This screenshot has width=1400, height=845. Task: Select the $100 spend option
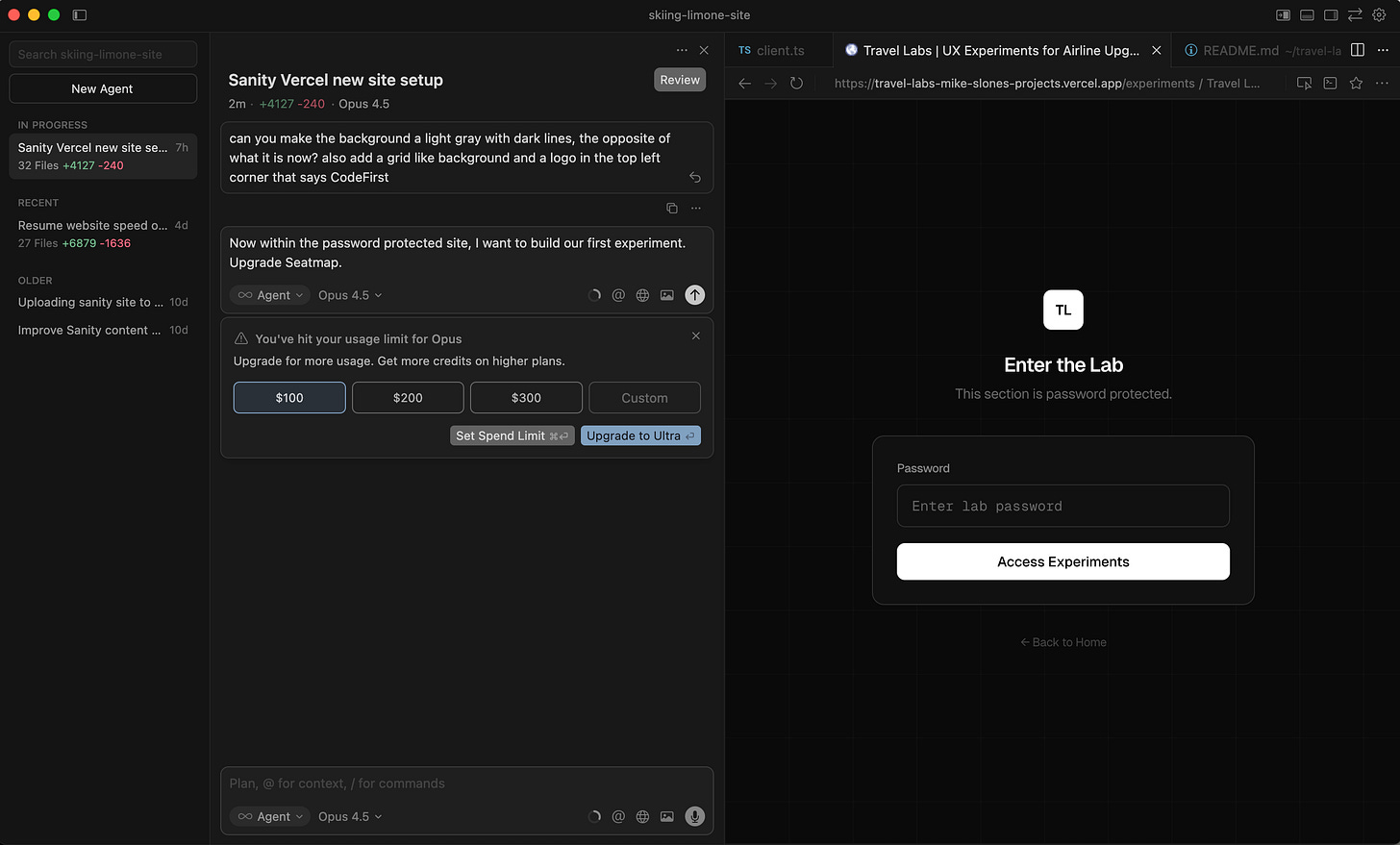pyautogui.click(x=289, y=398)
